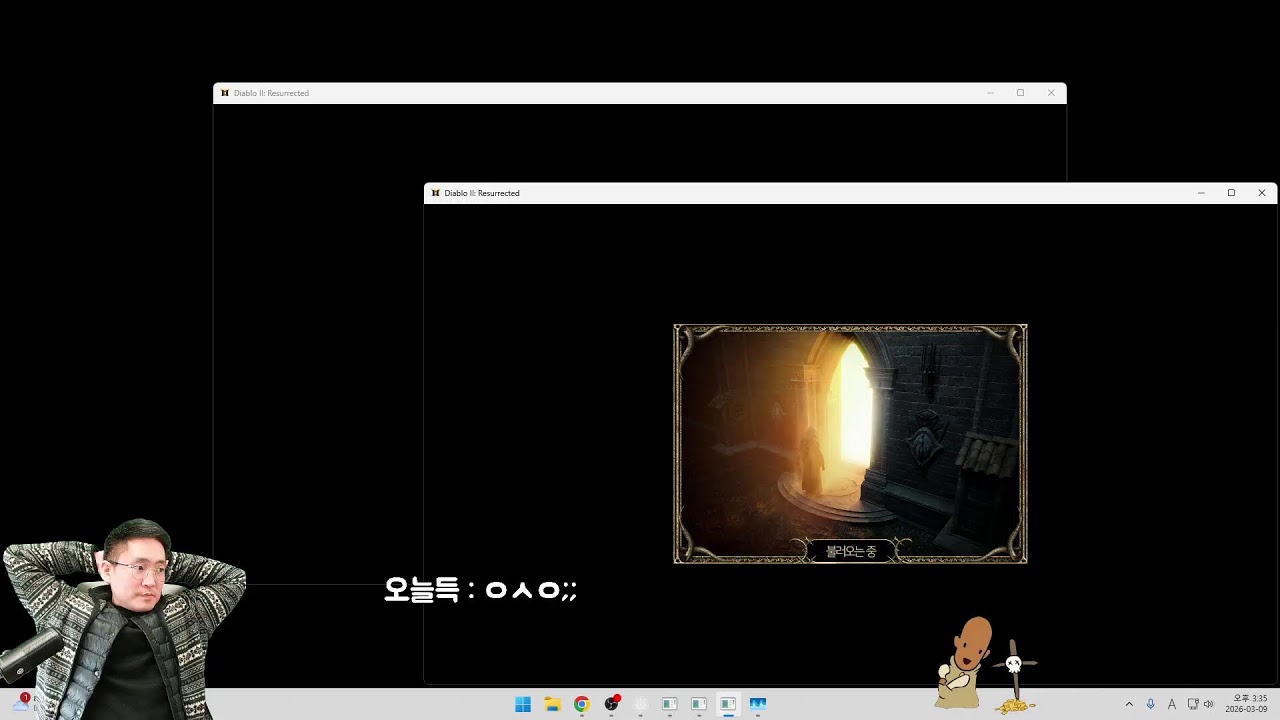1280x720 pixels.
Task: Open File Explorer from the taskbar
Action: click(x=552, y=704)
